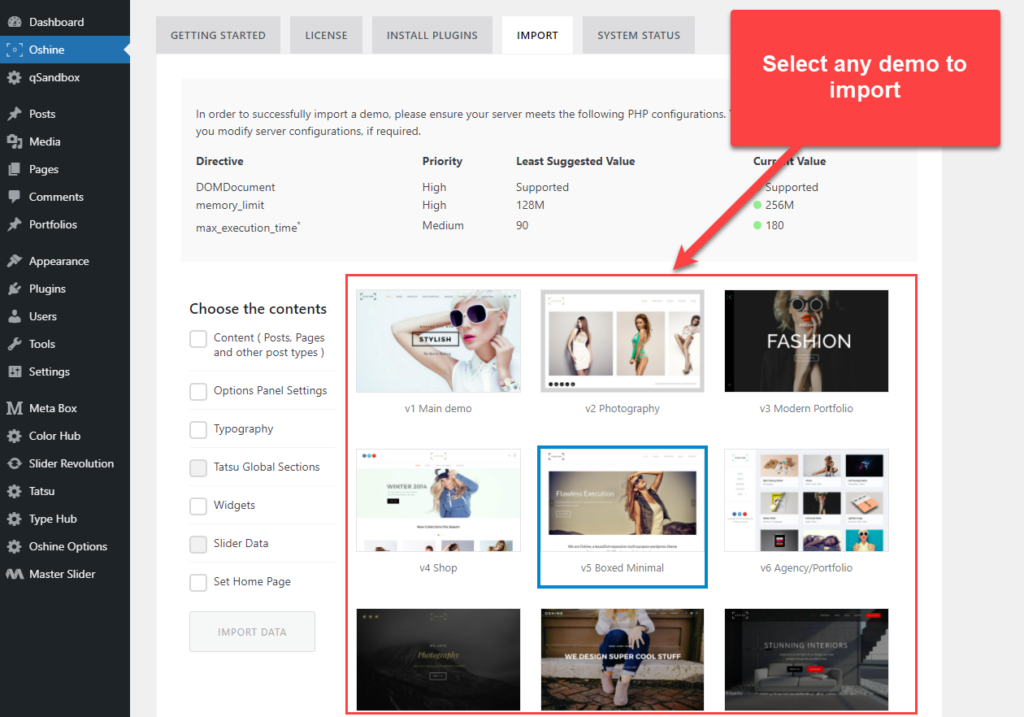This screenshot has width=1024, height=717.
Task: Open Plugins via its plug icon
Action: 14,289
